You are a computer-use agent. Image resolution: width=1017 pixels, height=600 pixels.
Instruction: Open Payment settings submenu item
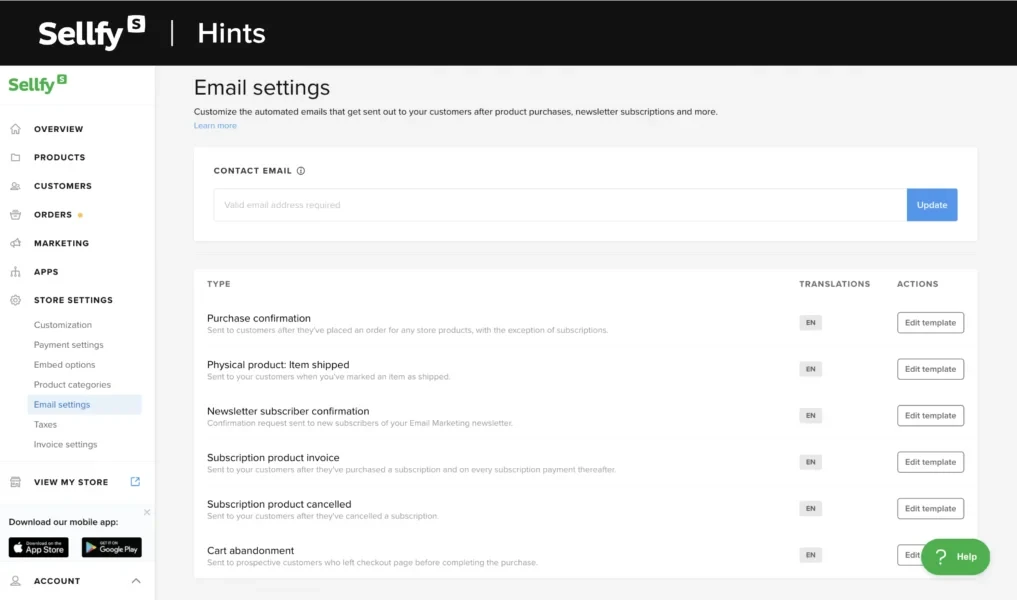[x=68, y=345]
